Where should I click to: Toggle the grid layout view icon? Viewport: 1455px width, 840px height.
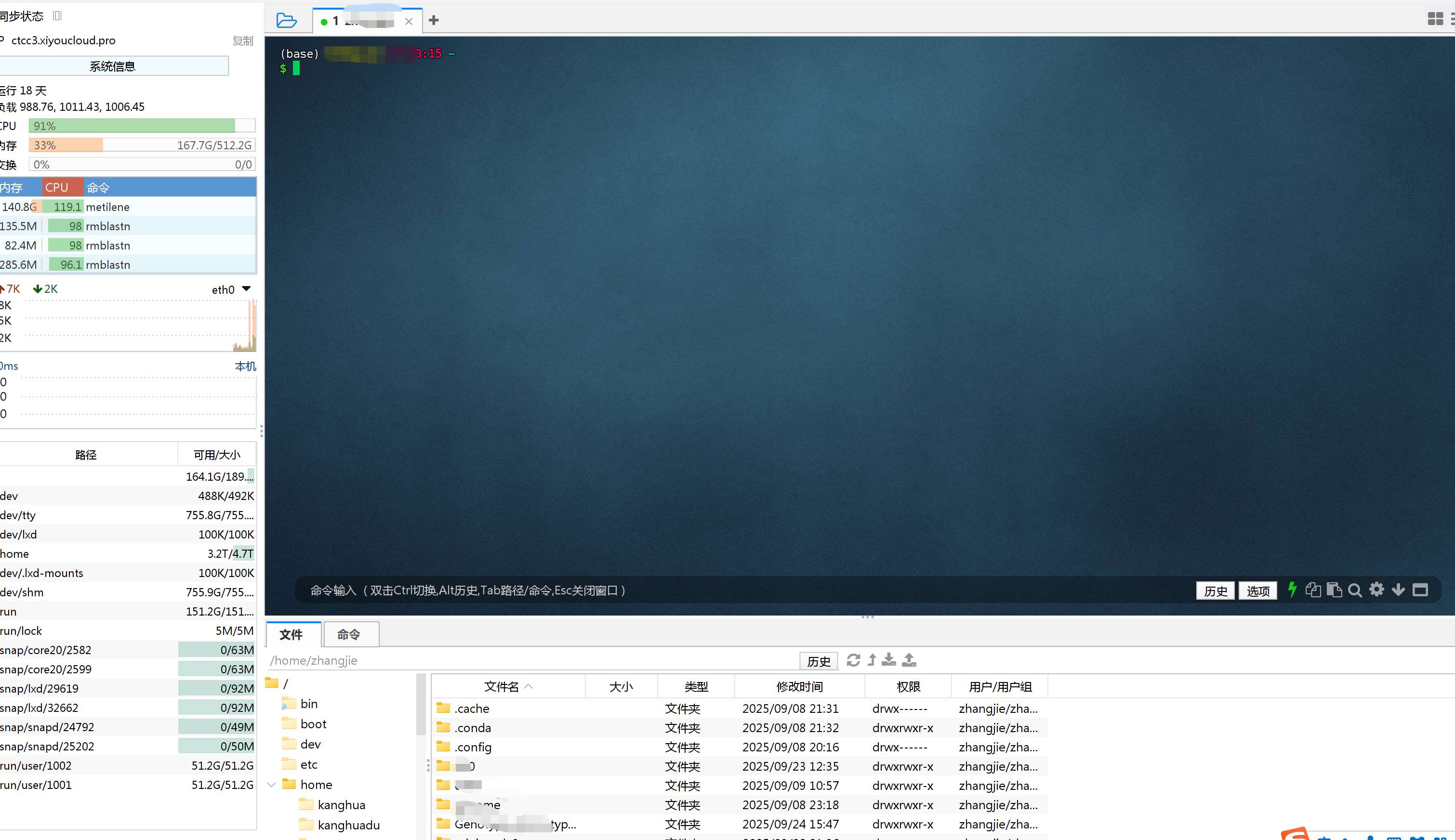tap(1435, 19)
